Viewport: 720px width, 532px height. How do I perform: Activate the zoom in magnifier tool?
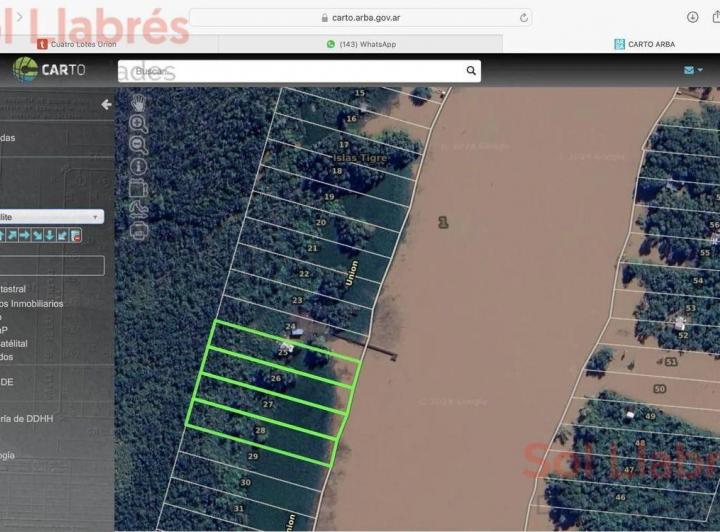click(138, 124)
